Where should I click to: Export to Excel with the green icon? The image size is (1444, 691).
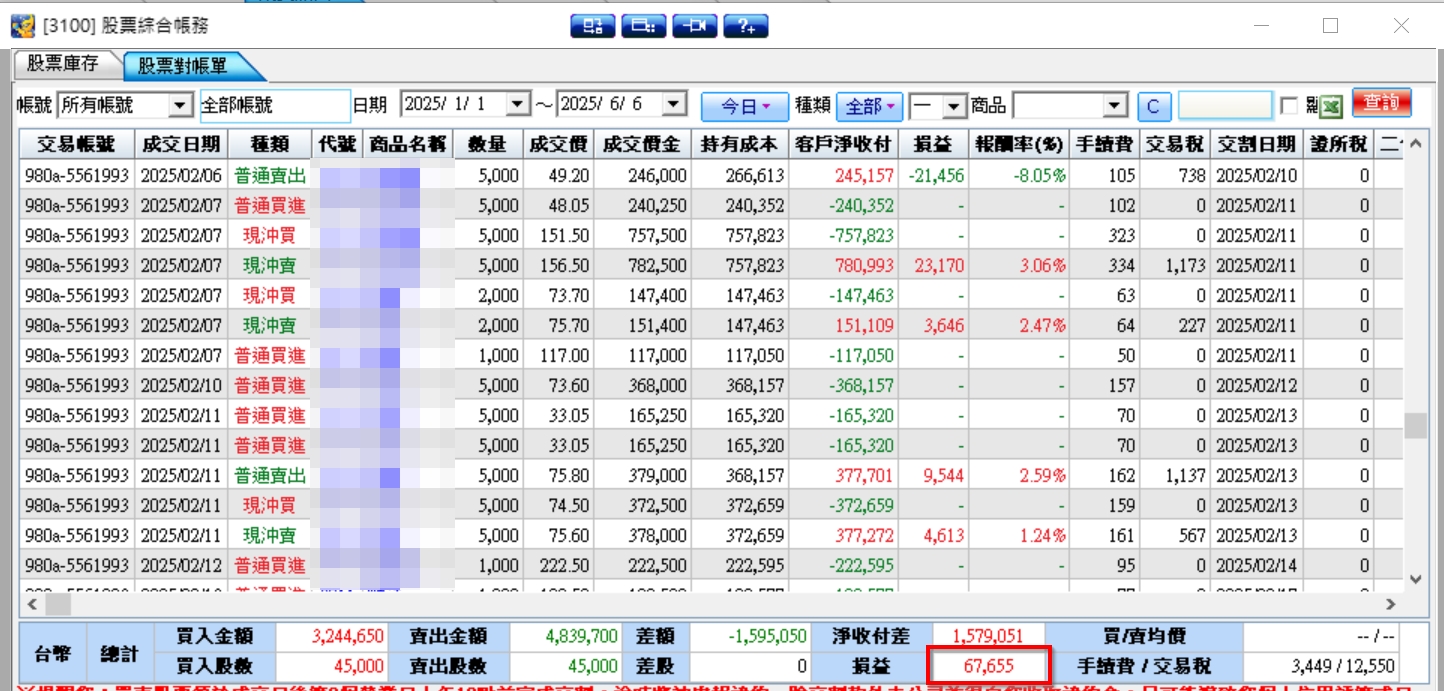pos(1331,105)
